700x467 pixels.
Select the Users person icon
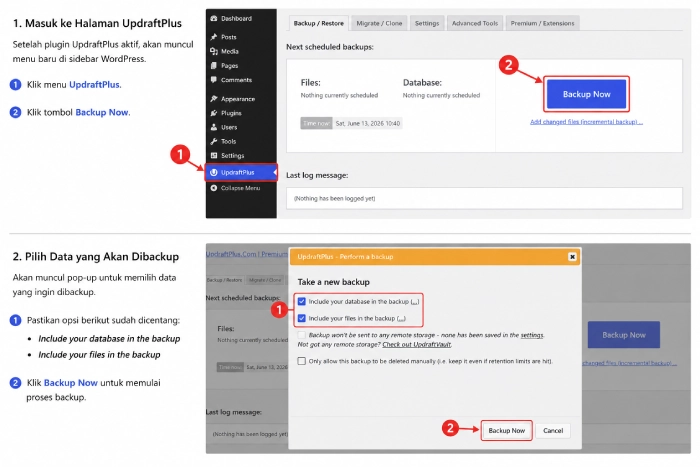(214, 127)
